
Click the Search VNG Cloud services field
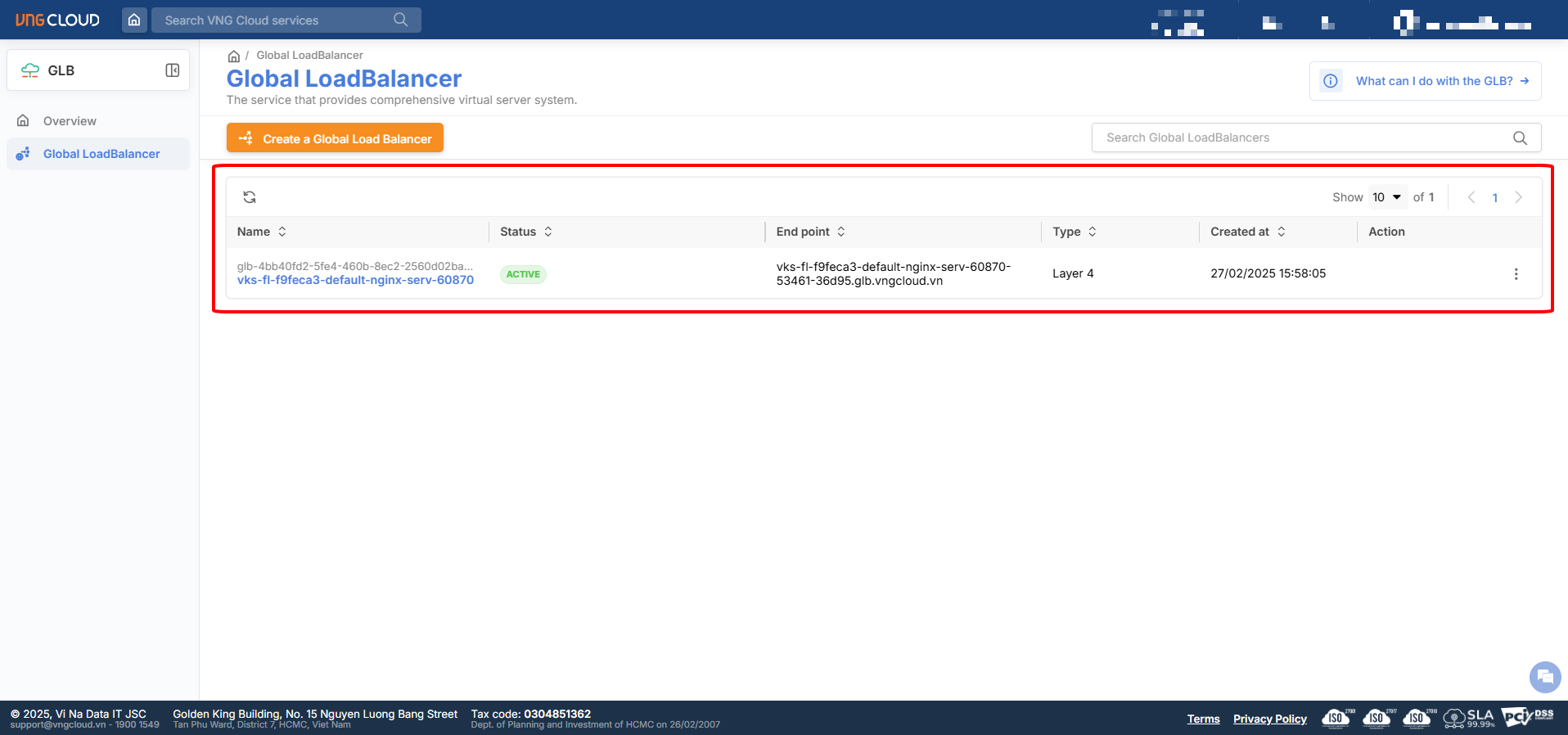click(274, 20)
